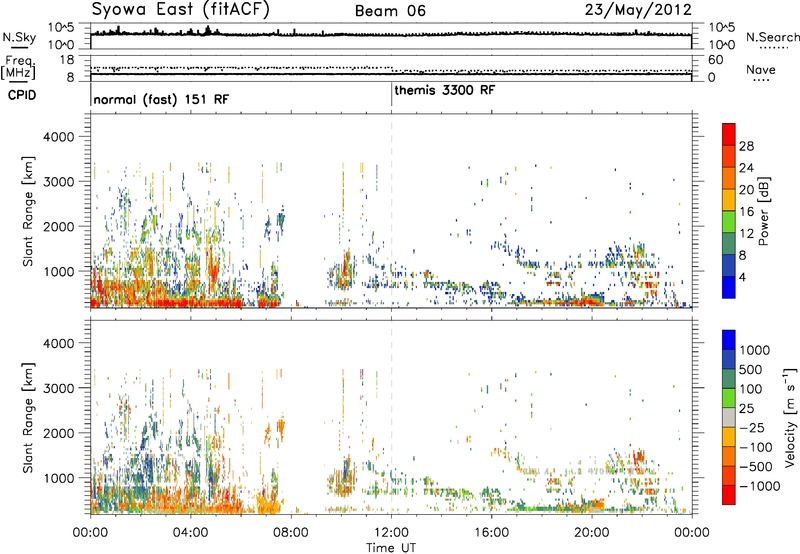Click the 'Velocity [m s⁻¹]' colorbar label
This screenshot has height=554, width=800.
coord(790,417)
